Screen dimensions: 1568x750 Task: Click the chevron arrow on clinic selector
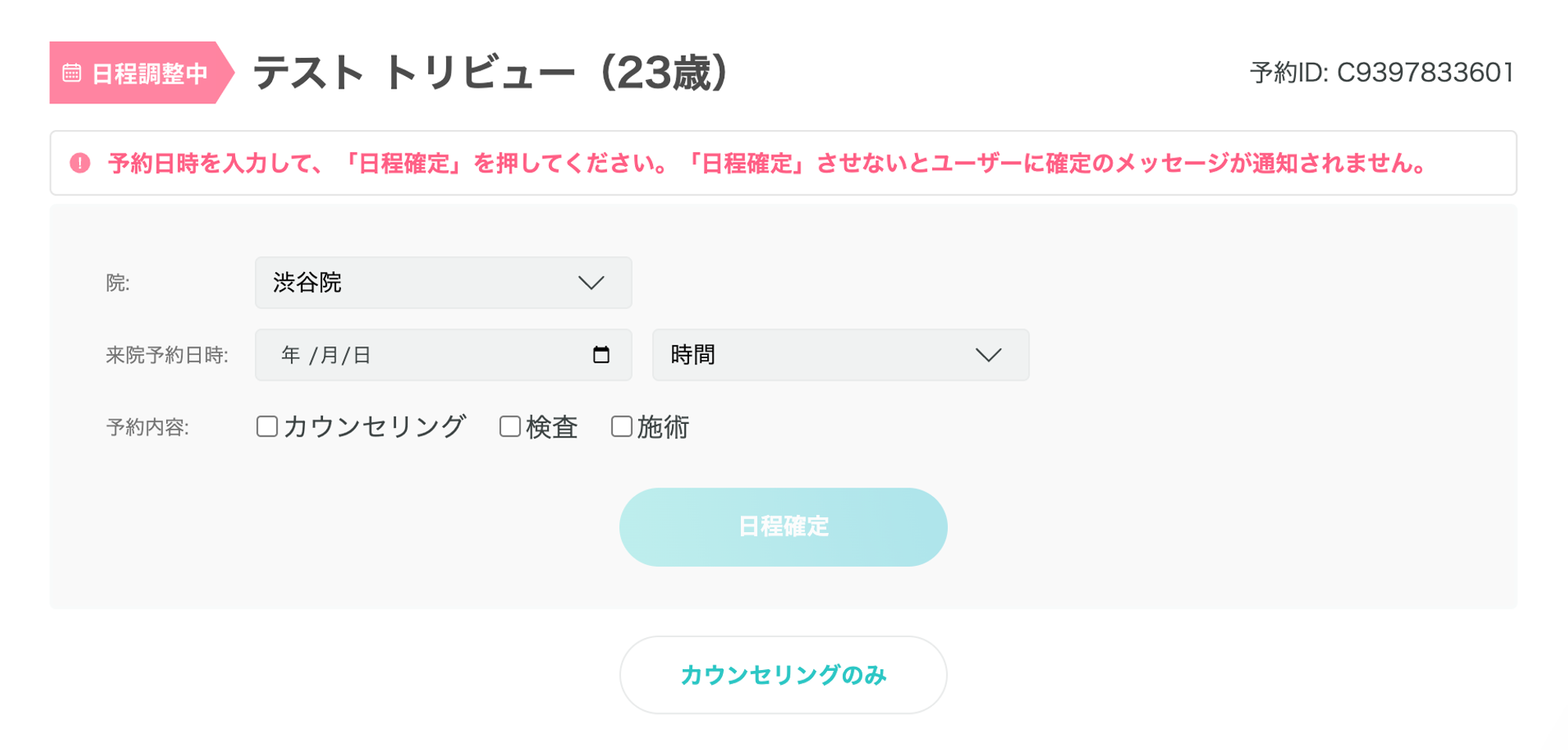591,283
